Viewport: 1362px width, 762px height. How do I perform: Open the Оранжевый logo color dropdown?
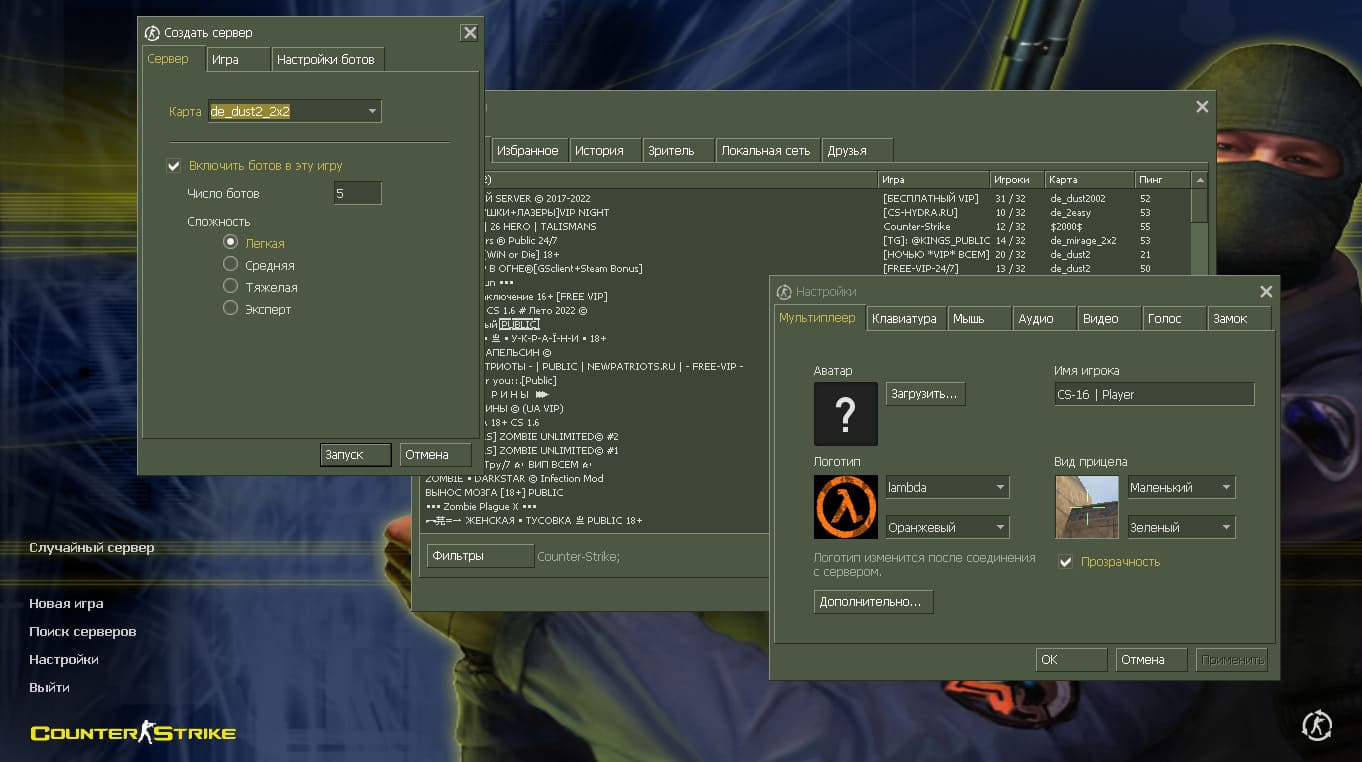tap(947, 527)
